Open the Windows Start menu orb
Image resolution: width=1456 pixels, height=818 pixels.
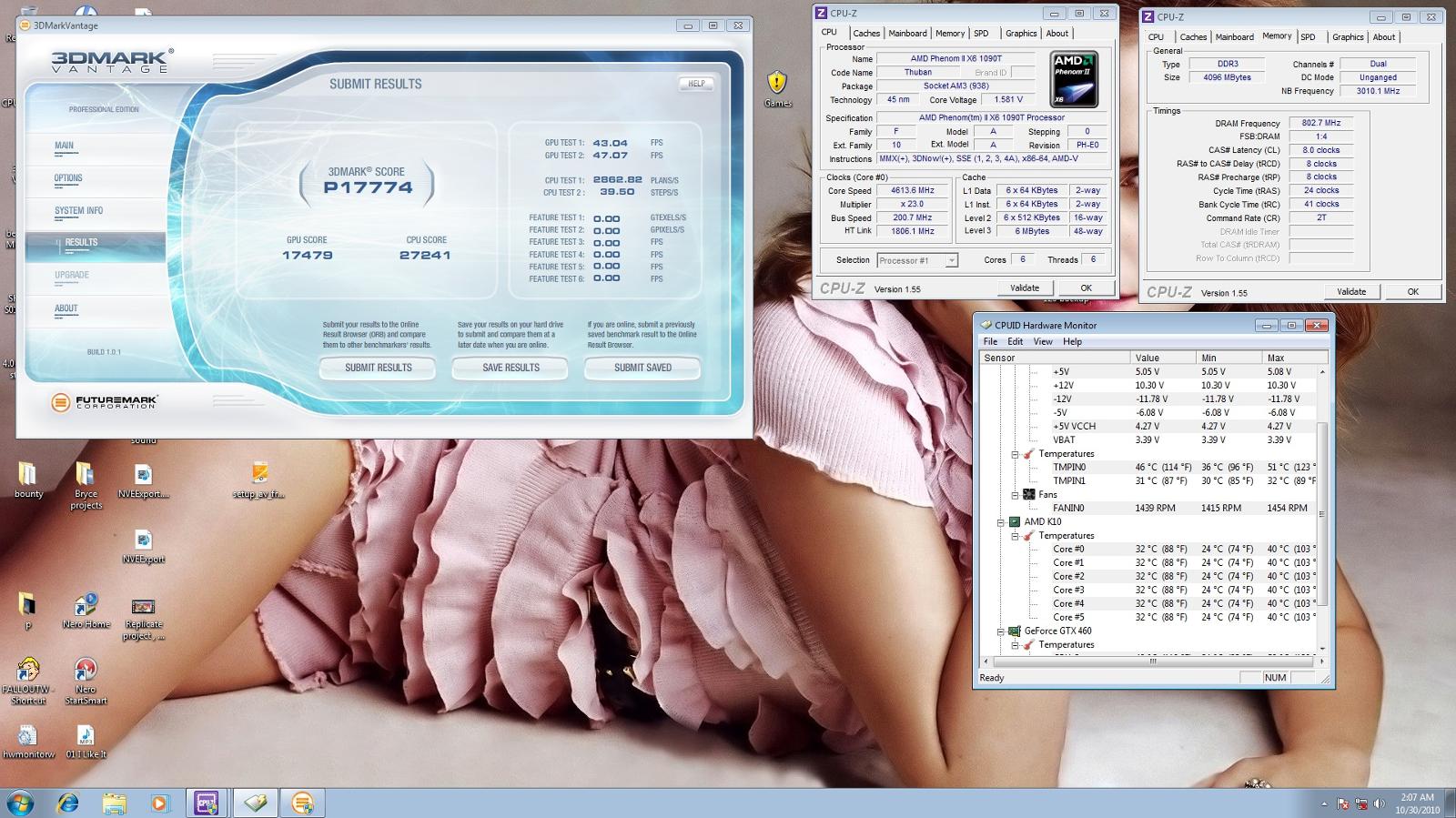[20, 803]
